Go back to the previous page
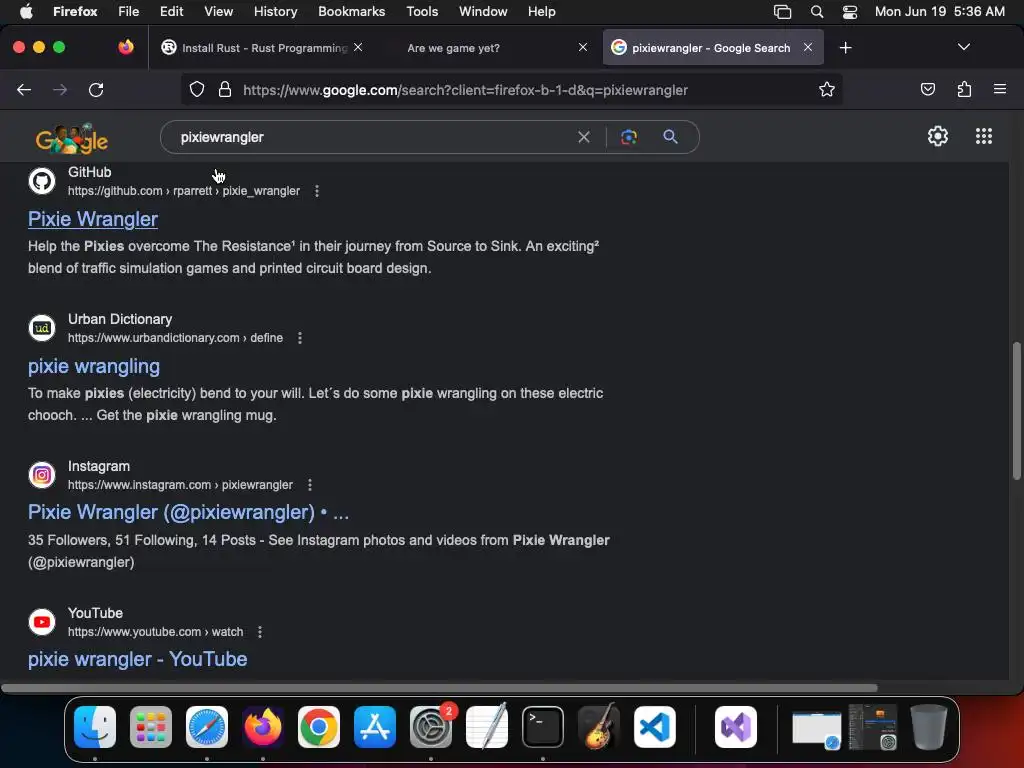Image resolution: width=1024 pixels, height=768 pixels. pyautogui.click(x=24, y=89)
